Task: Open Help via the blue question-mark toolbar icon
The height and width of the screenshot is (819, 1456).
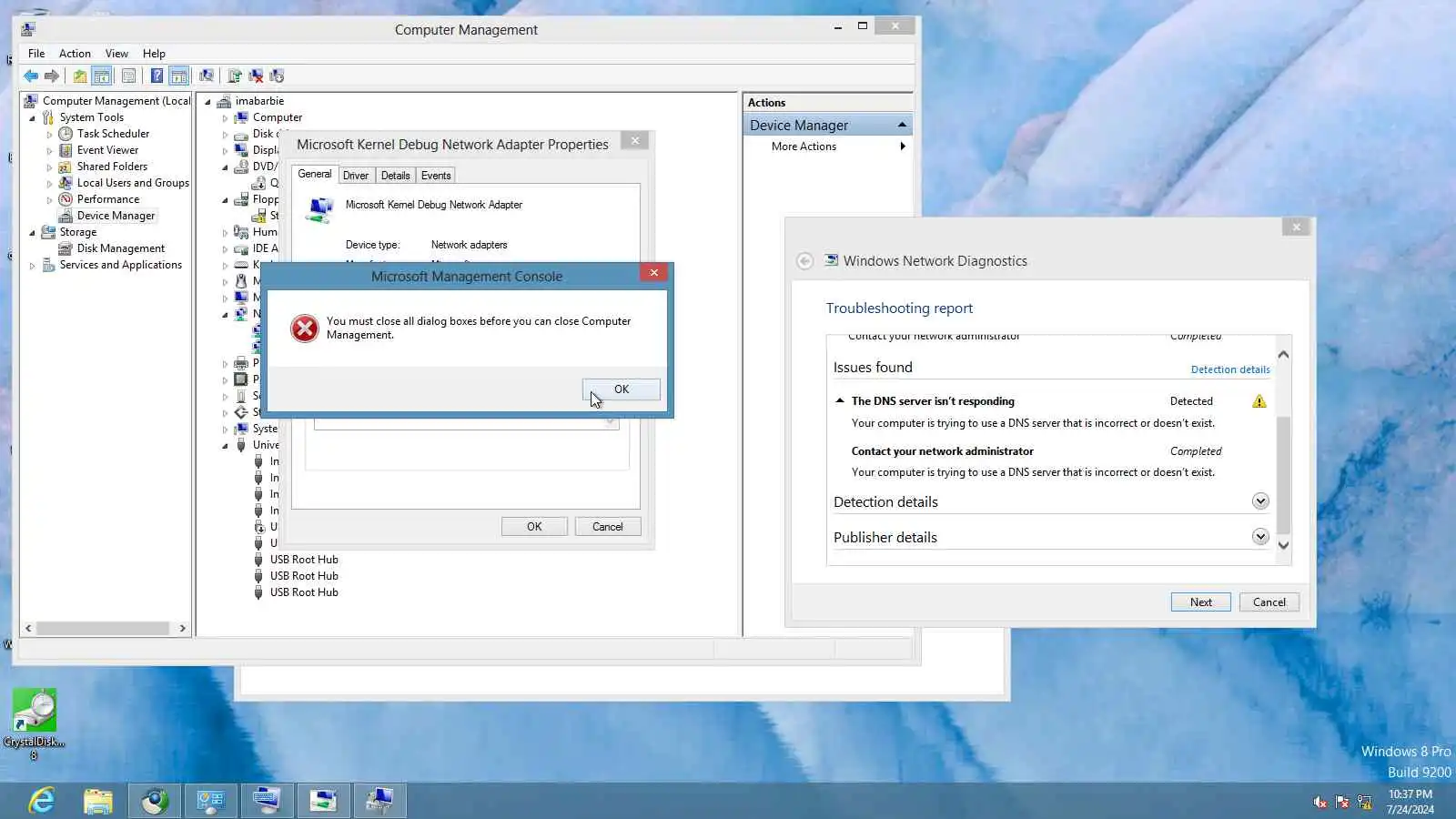Action: pyautogui.click(x=157, y=76)
